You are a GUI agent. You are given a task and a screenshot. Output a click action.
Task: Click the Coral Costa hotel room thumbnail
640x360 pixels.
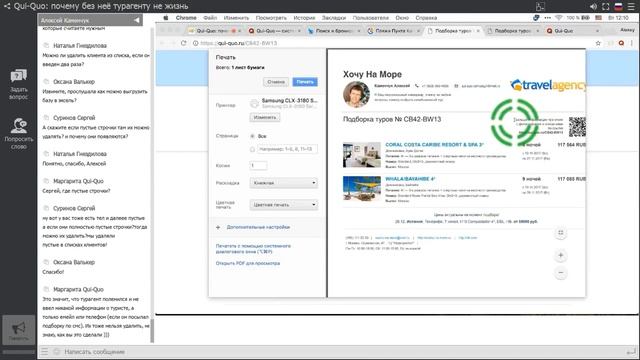(x=362, y=155)
